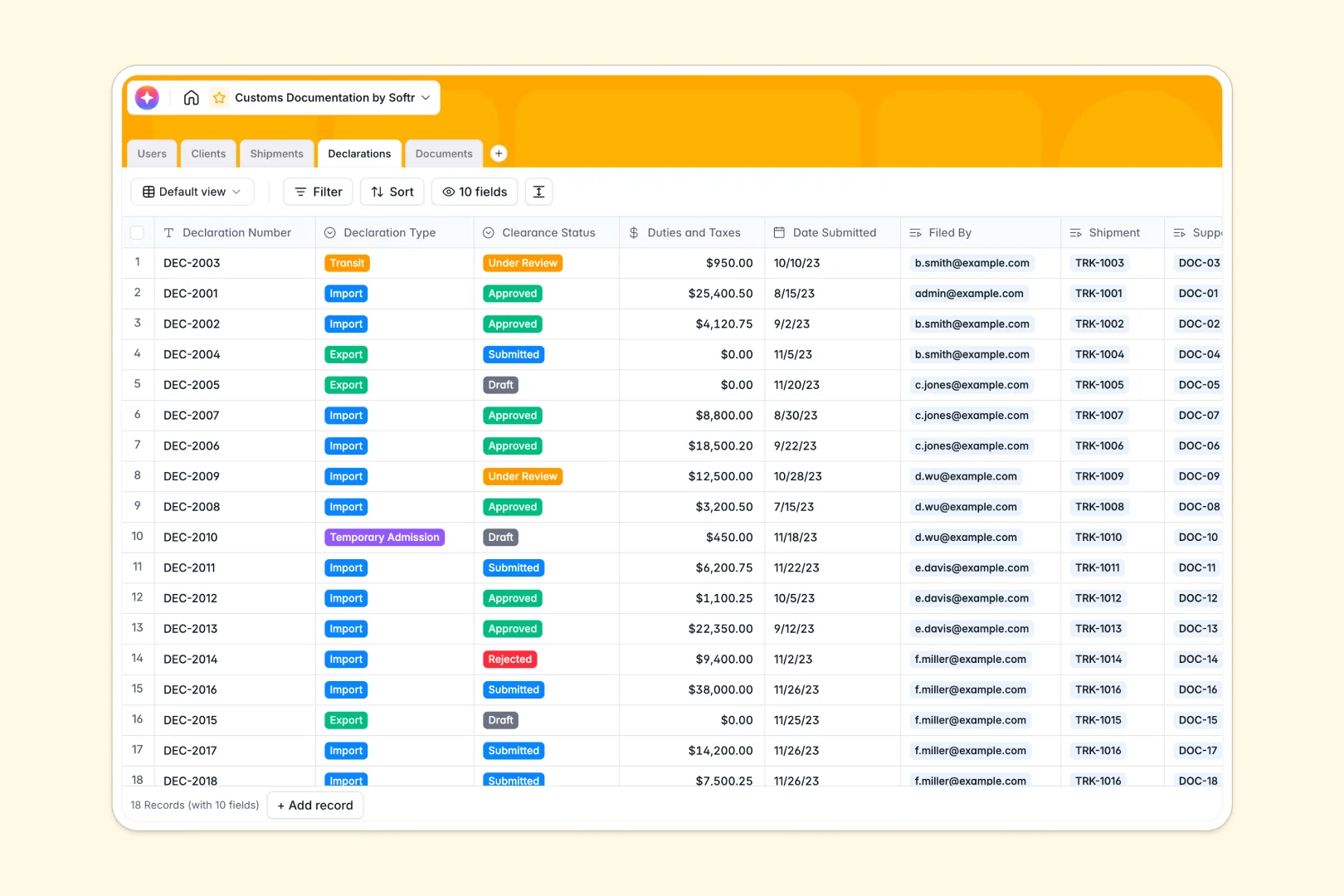Image resolution: width=1344 pixels, height=896 pixels.
Task: Click the Clearance Status column header
Action: point(547,233)
